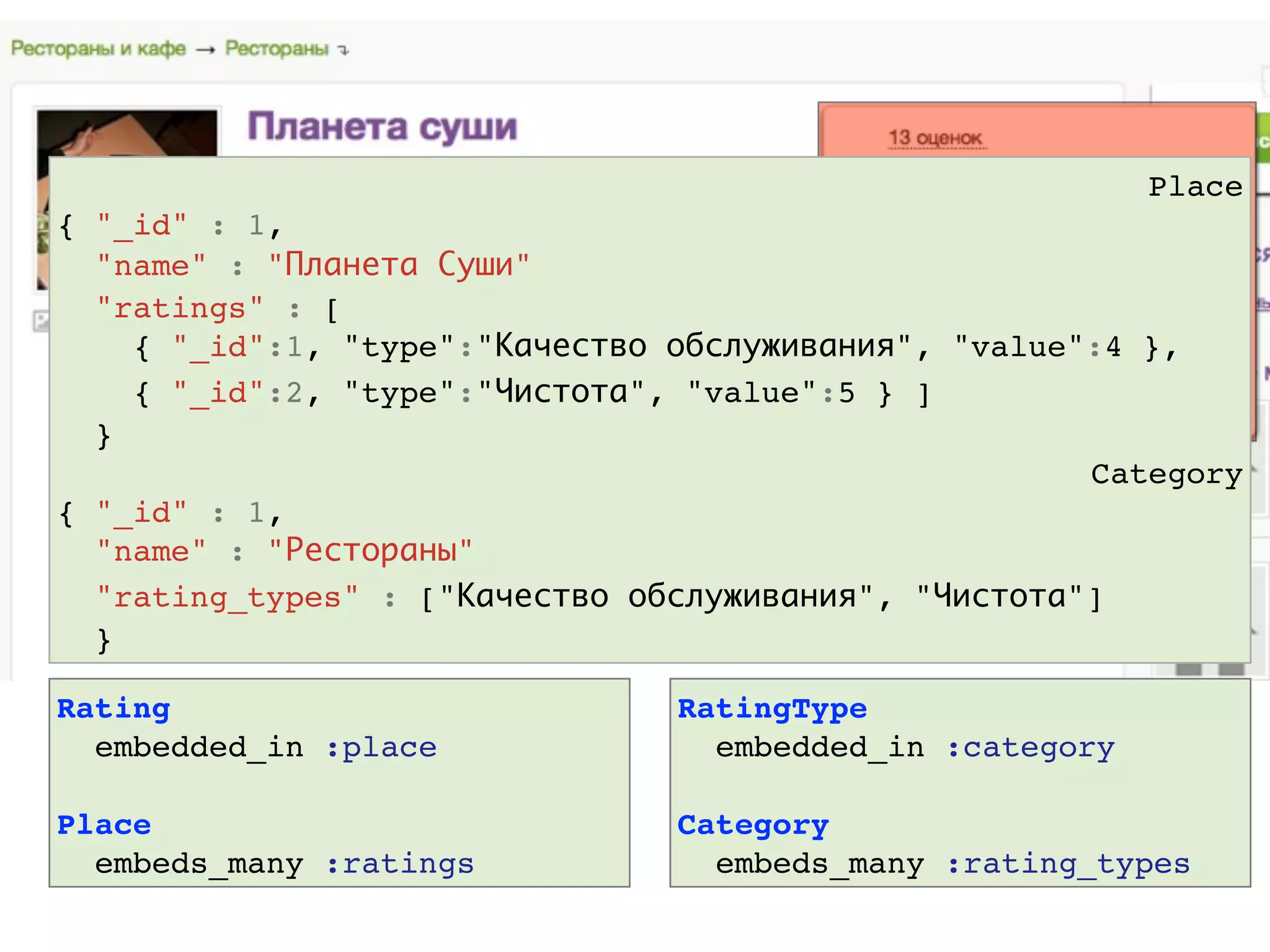Select 'embeds_many :rating_types' line
Screen dimensions: 1270x952
click(953, 864)
